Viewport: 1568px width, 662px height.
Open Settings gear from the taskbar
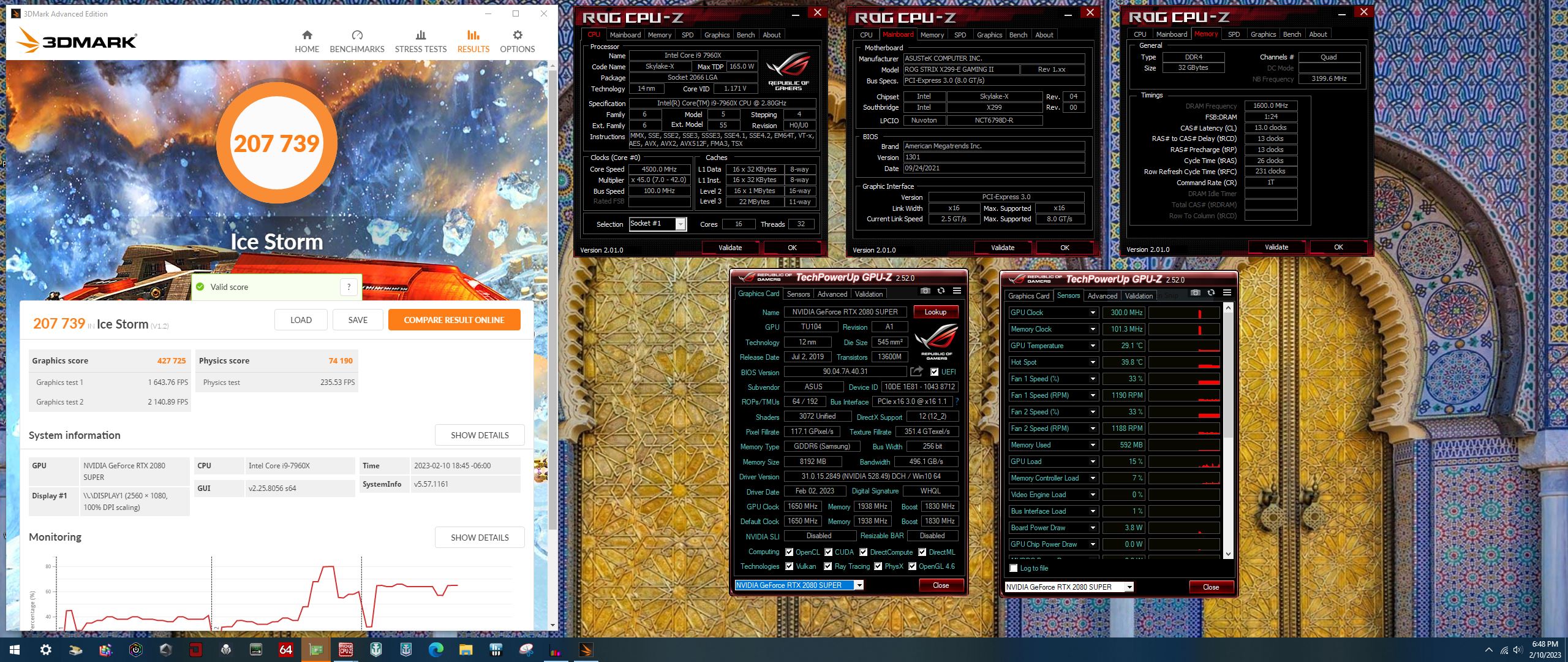click(46, 650)
